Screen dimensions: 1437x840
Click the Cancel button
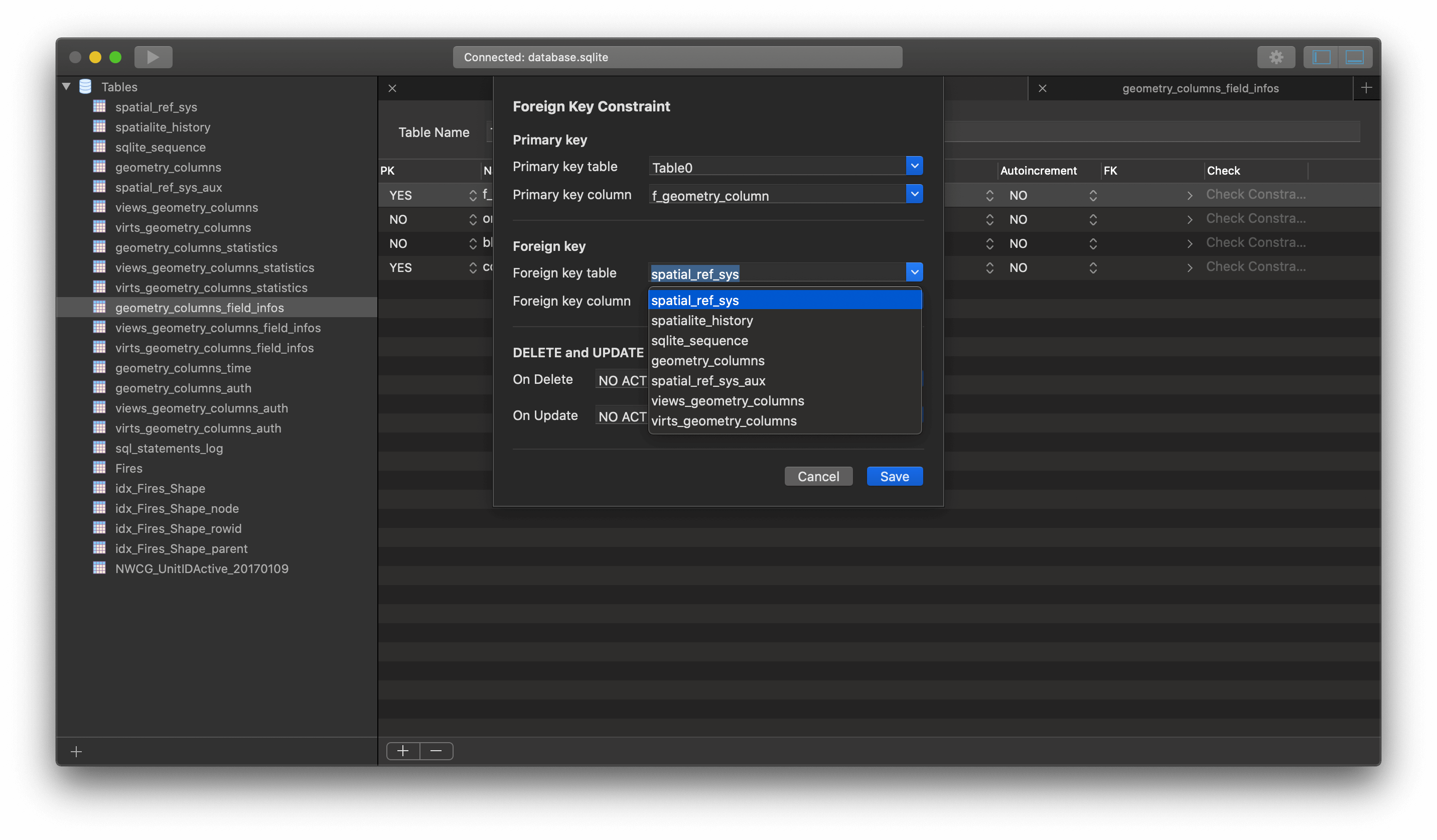(818, 476)
